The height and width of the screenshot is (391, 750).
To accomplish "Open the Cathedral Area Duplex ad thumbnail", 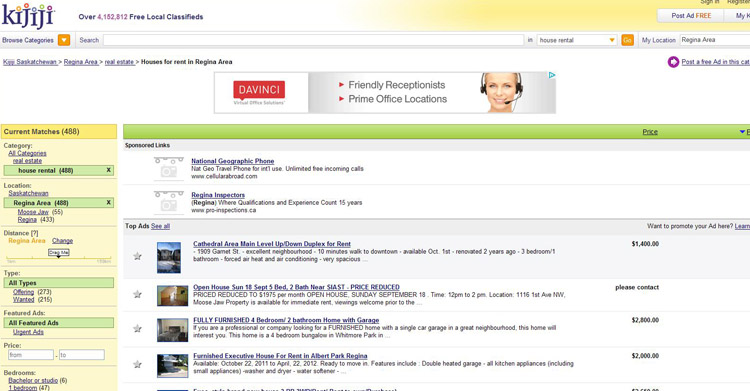I will click(x=169, y=257).
